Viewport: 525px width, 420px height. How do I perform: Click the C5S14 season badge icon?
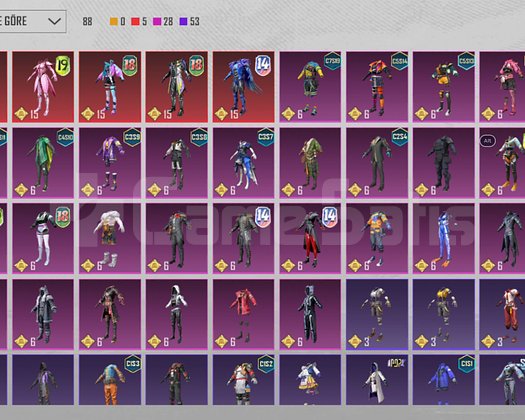click(399, 61)
